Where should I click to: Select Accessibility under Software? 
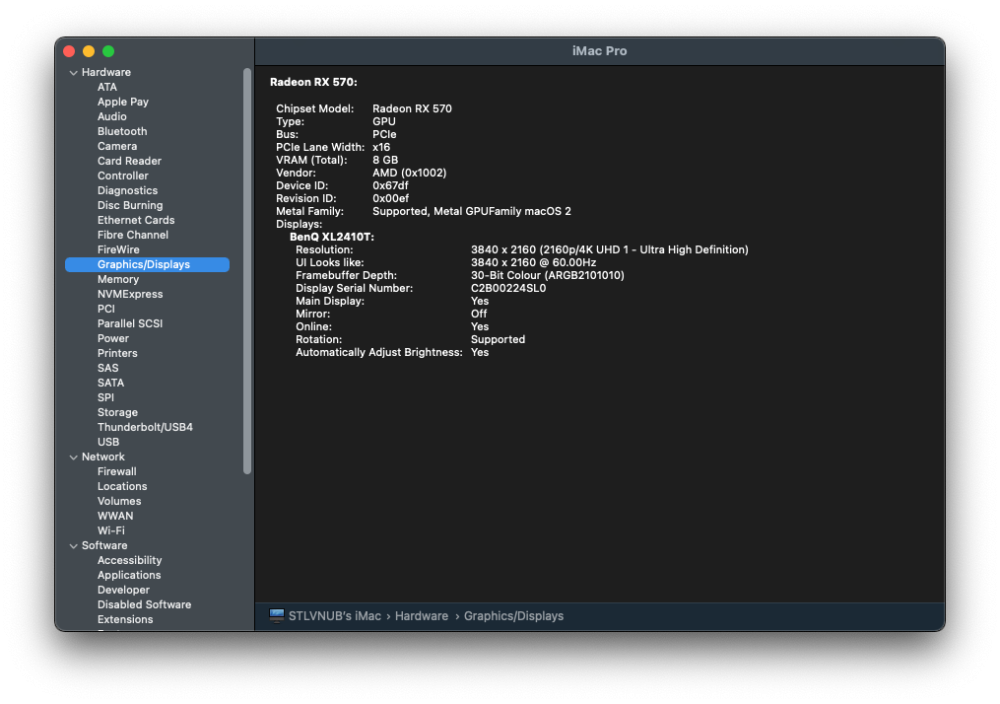(129, 560)
